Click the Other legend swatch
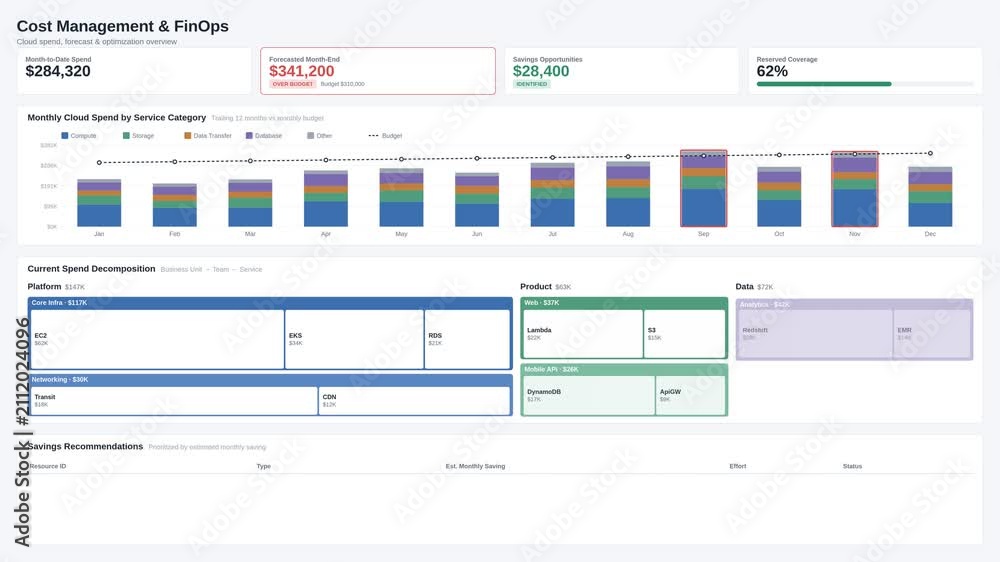Screen dimensions: 1000x562 [x=311, y=136]
